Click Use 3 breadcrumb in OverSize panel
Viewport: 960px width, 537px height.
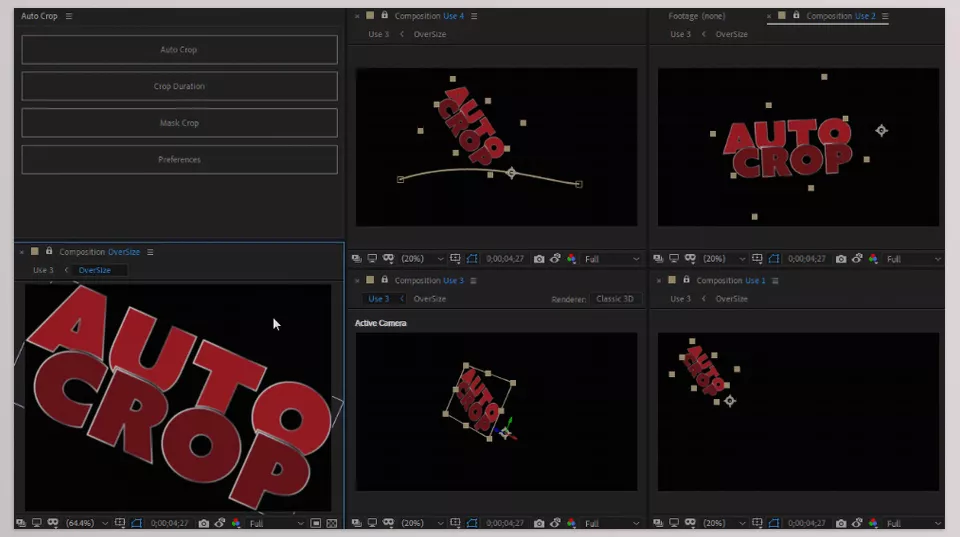[x=43, y=270]
